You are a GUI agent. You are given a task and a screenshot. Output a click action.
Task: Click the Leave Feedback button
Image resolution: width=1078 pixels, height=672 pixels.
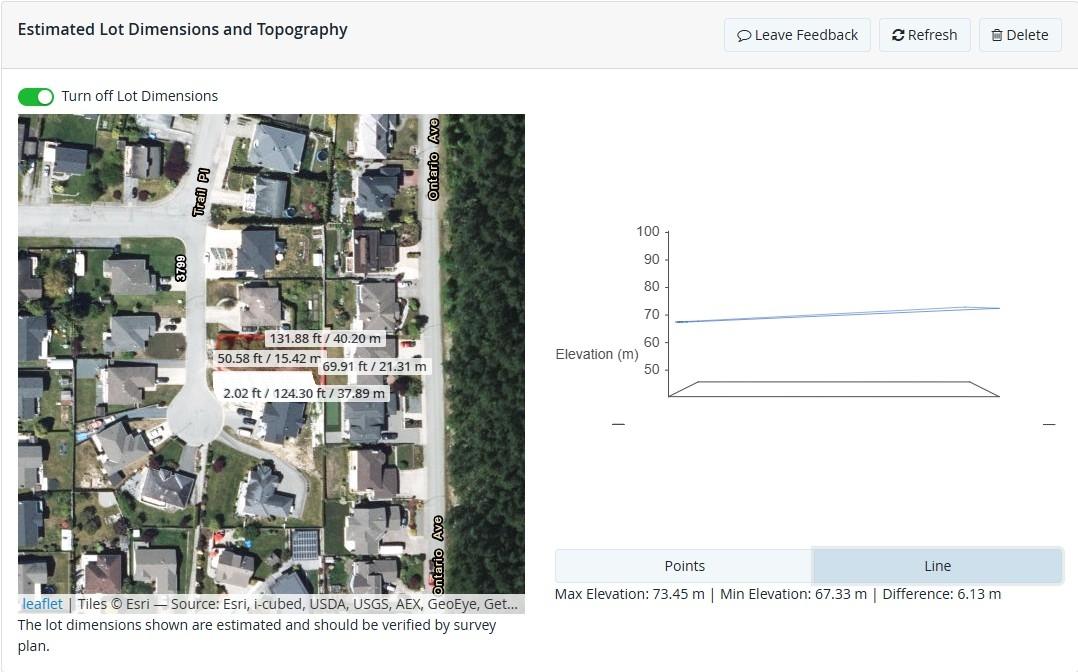[798, 35]
